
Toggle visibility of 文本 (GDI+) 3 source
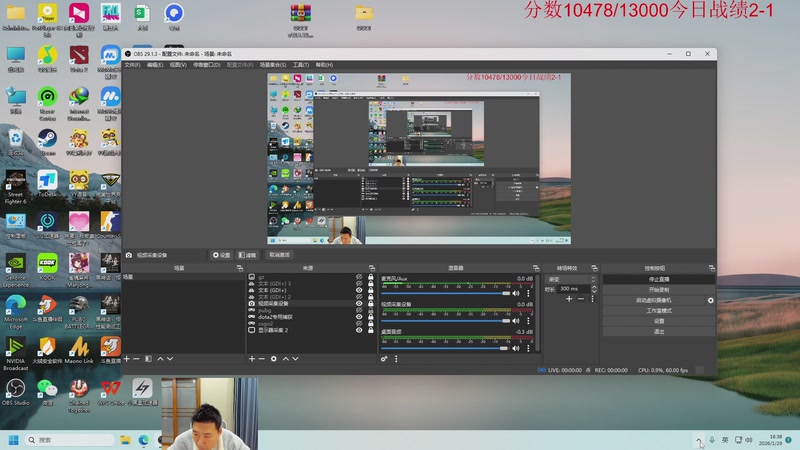click(359, 284)
